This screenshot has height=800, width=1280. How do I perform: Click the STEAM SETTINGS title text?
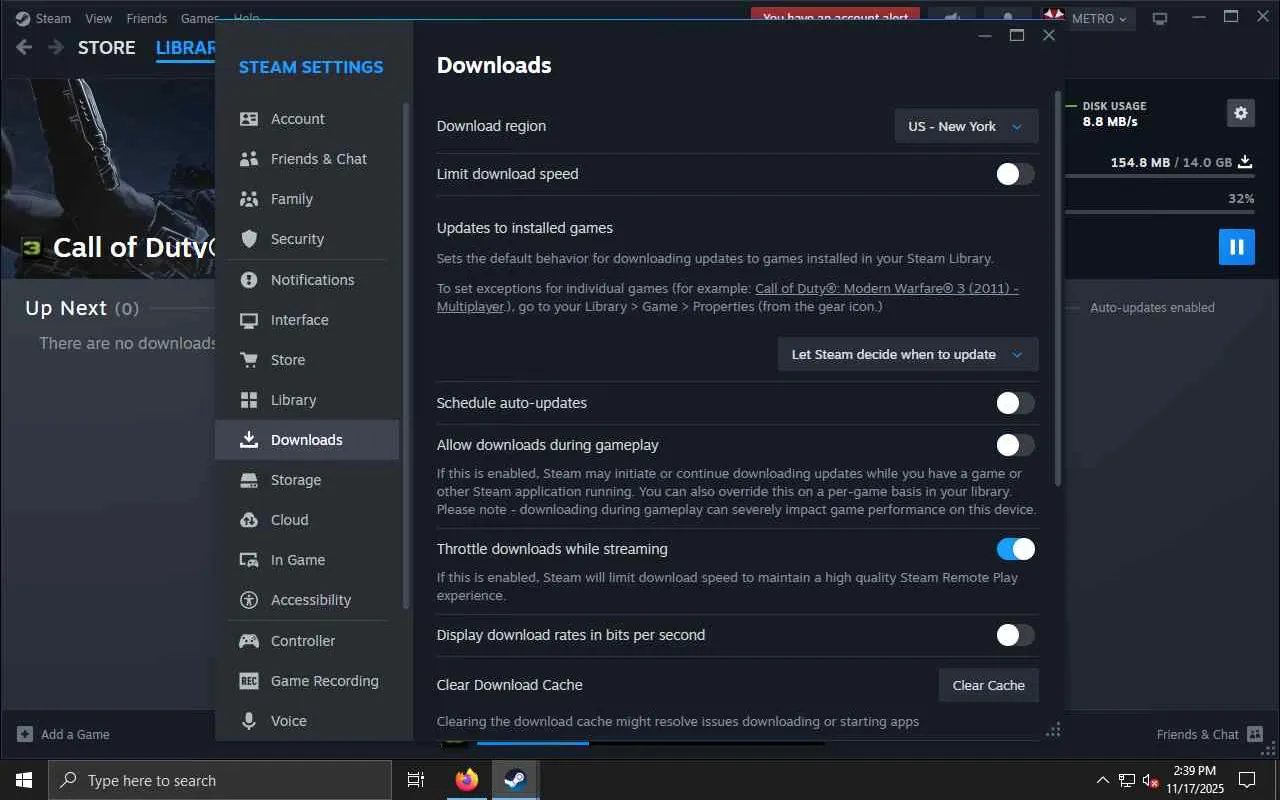[x=311, y=67]
